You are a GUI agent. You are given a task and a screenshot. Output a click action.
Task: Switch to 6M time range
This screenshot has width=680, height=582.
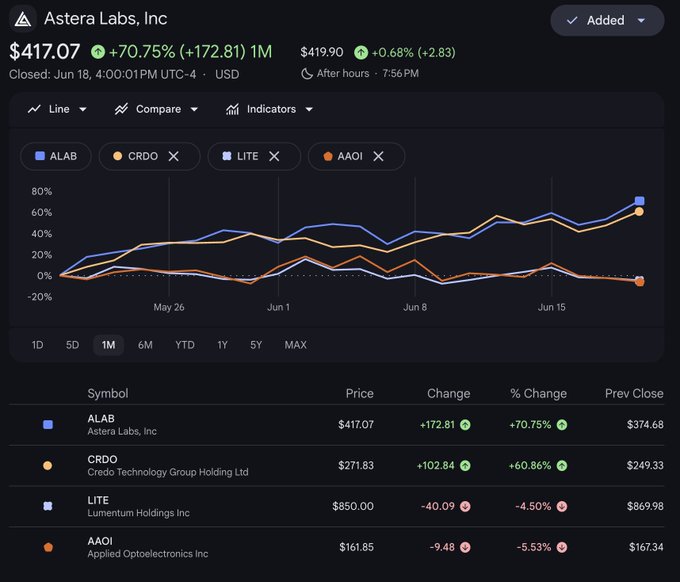point(145,345)
